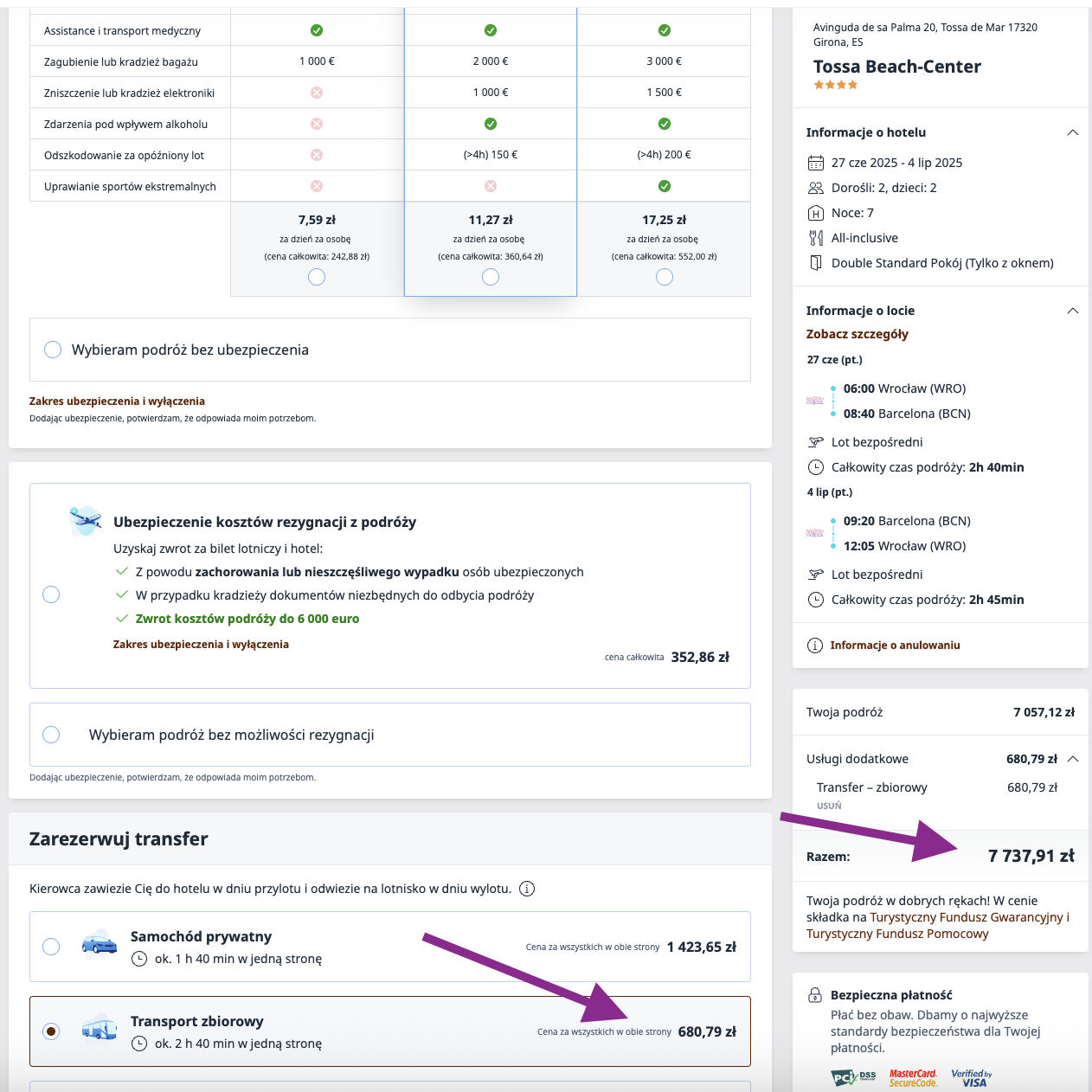Click the transfer info circle icon
The image size is (1092, 1092).
click(526, 889)
